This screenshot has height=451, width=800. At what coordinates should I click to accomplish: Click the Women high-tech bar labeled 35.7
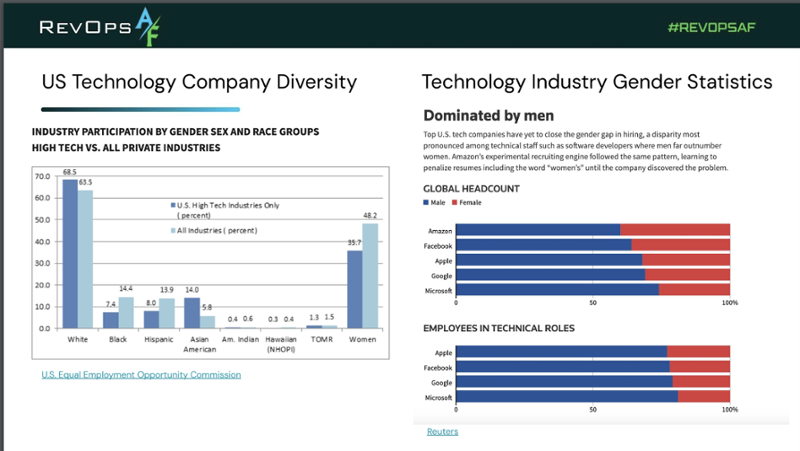[355, 289]
